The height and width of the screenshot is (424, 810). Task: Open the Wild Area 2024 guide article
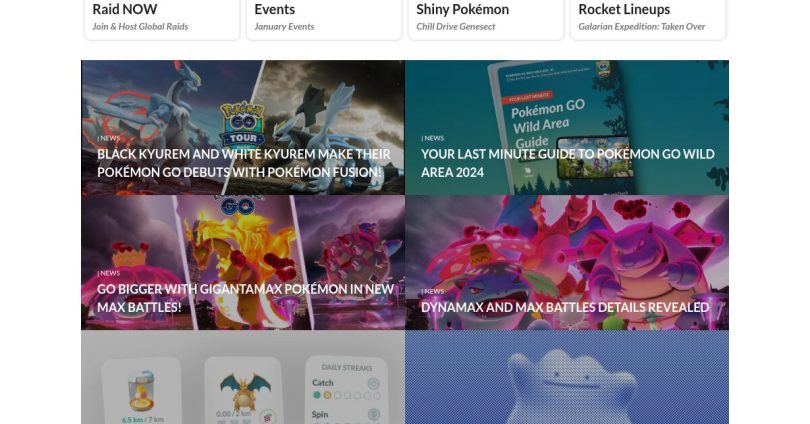point(567,128)
